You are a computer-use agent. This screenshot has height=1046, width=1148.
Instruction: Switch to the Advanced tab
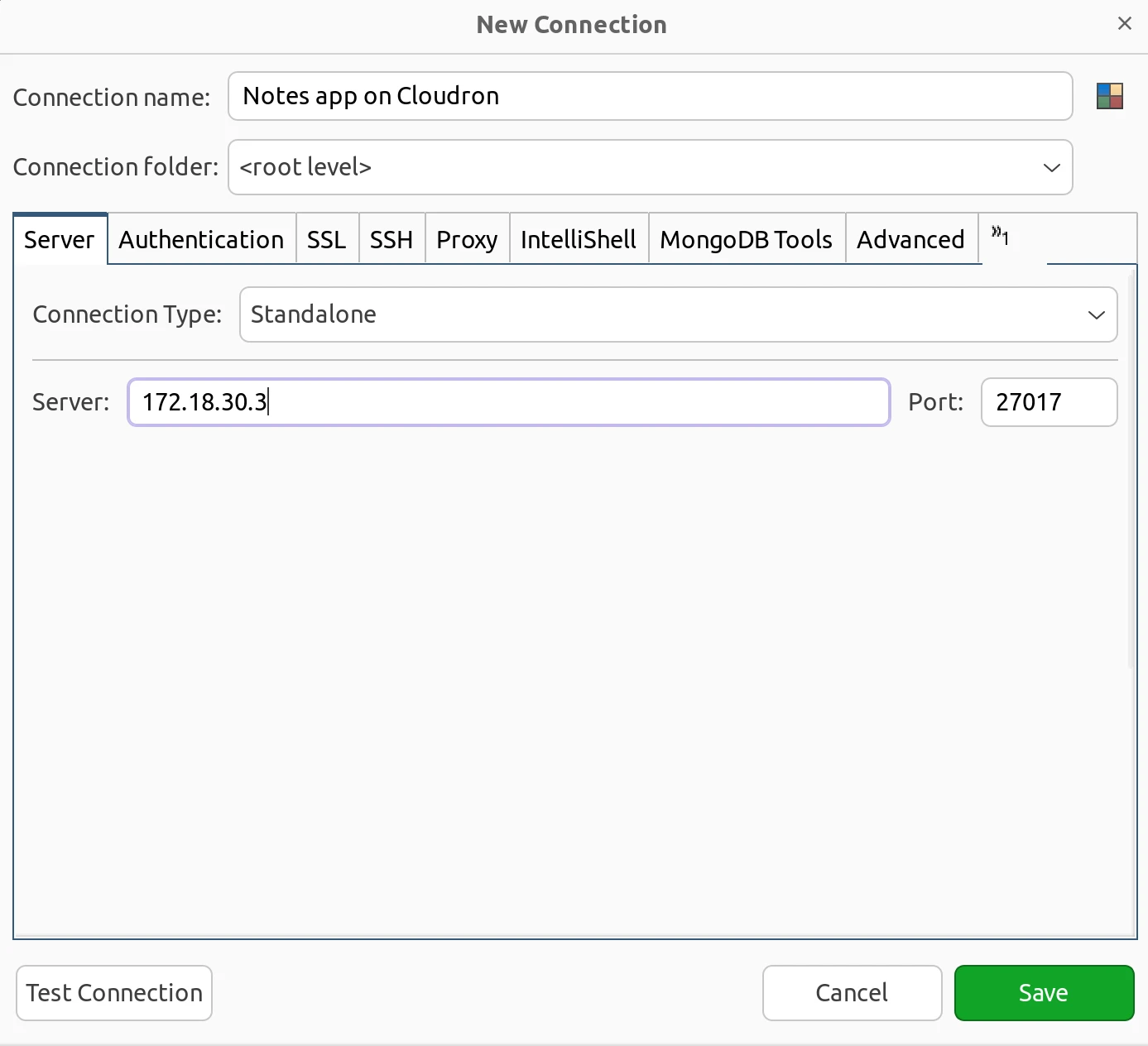point(910,239)
